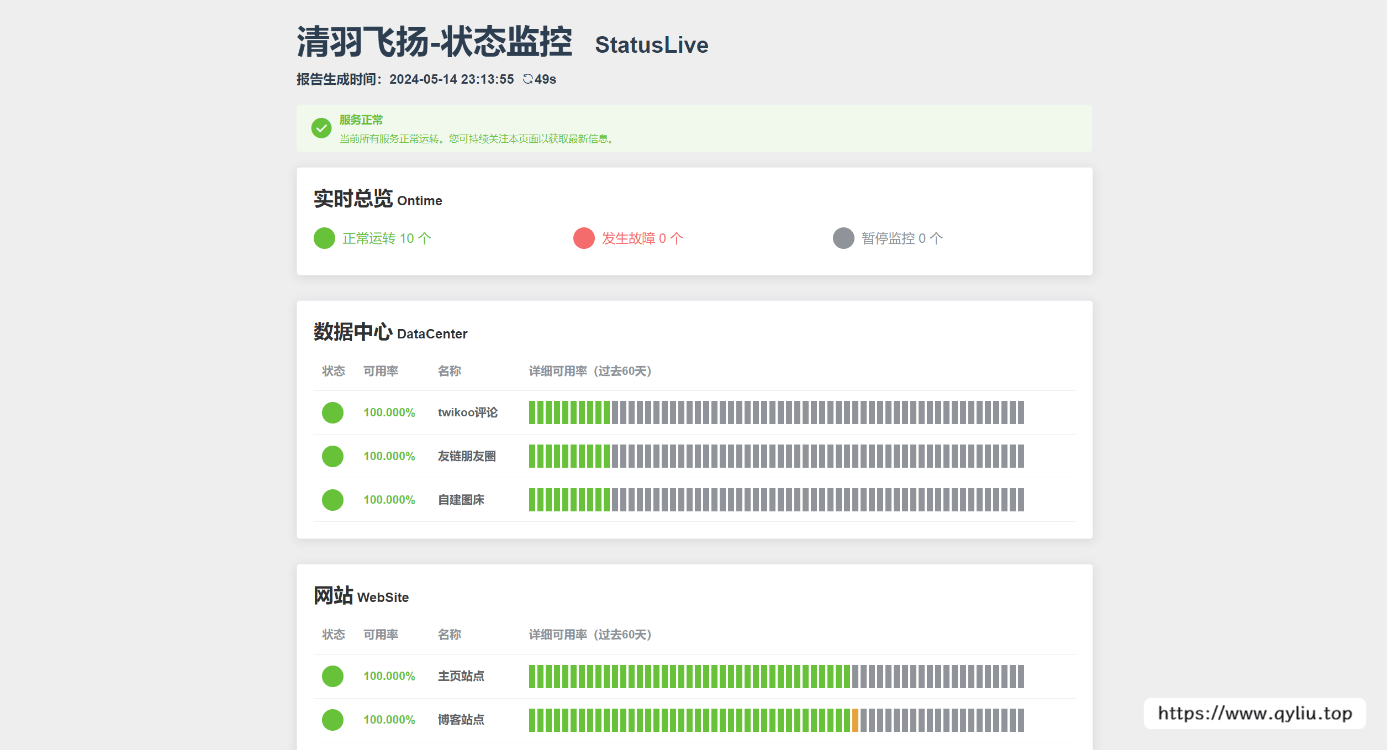
Task: Click the gray 暂停监控 status circle
Action: (x=843, y=238)
